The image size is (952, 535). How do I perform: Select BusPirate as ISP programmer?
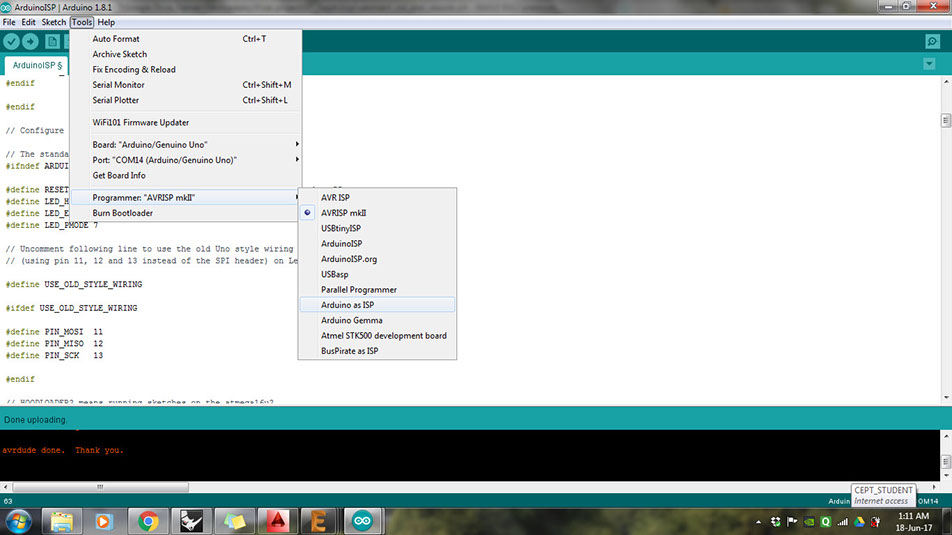click(x=377, y=351)
